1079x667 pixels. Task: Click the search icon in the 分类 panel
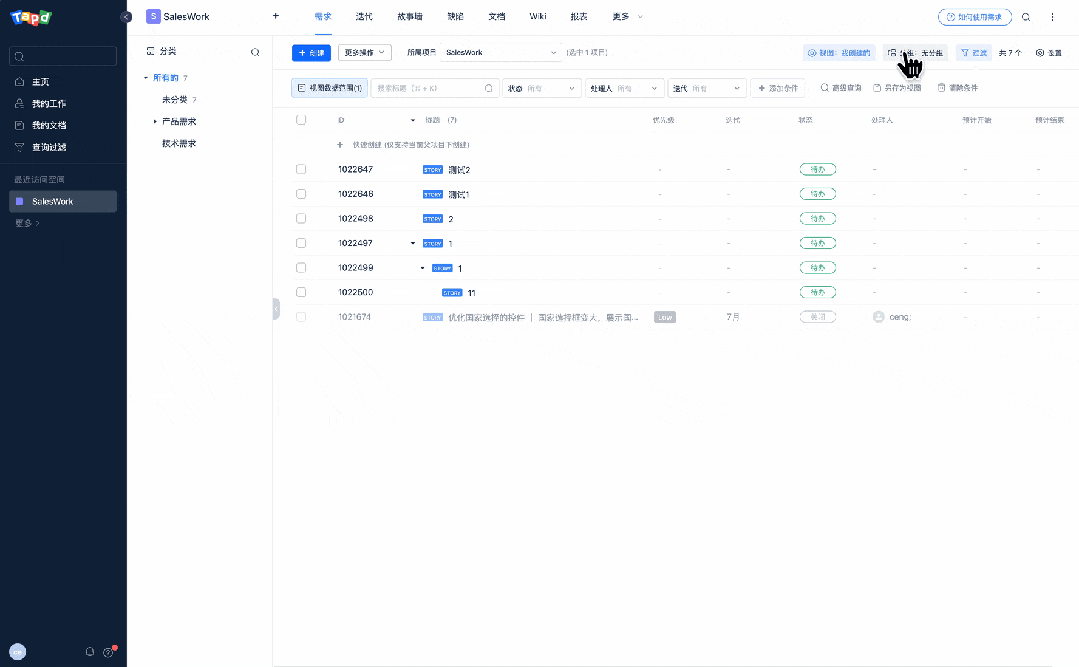tap(255, 52)
